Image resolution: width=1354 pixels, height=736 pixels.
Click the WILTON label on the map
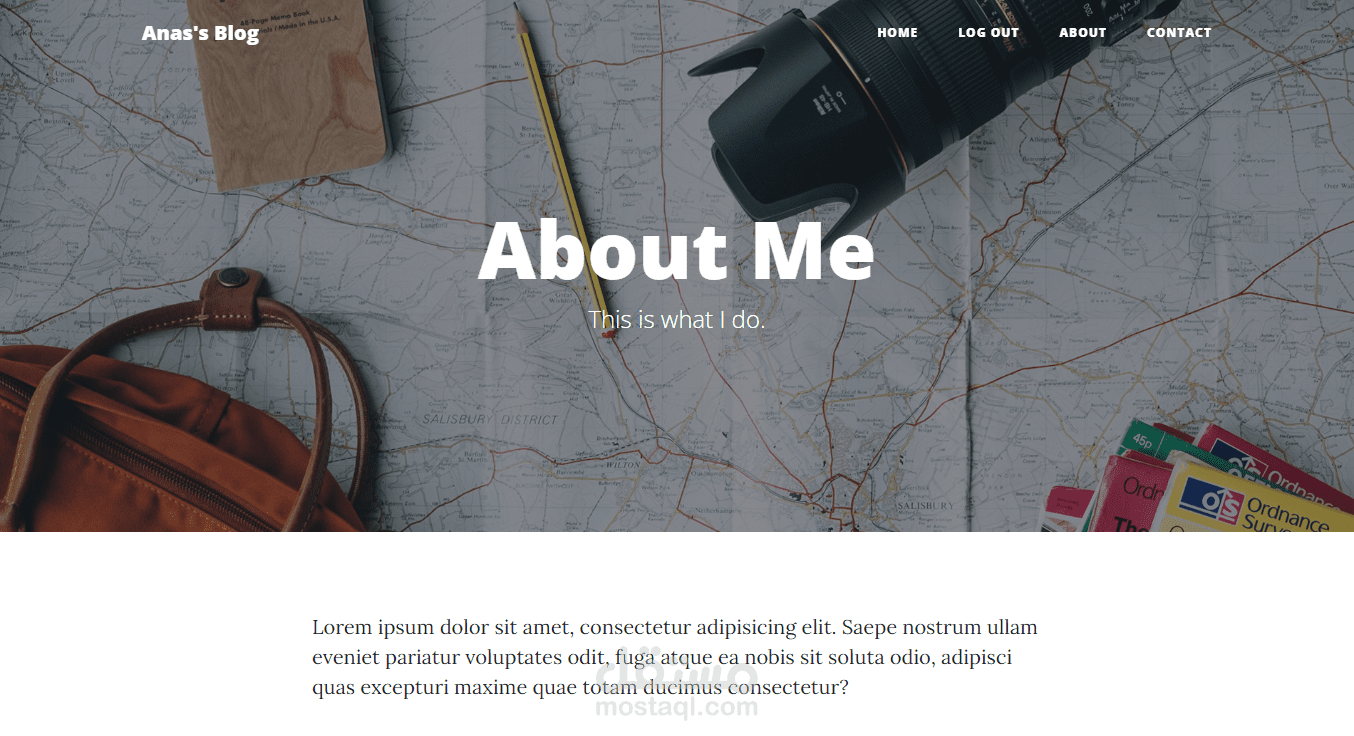pyautogui.click(x=624, y=465)
